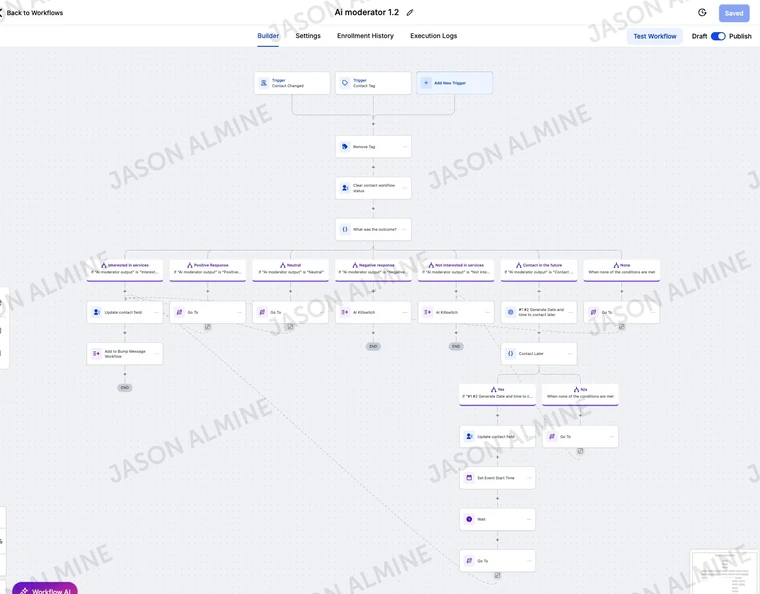Open three-dot menu on Generate Date and time step
760x594 pixels.
[570, 312]
